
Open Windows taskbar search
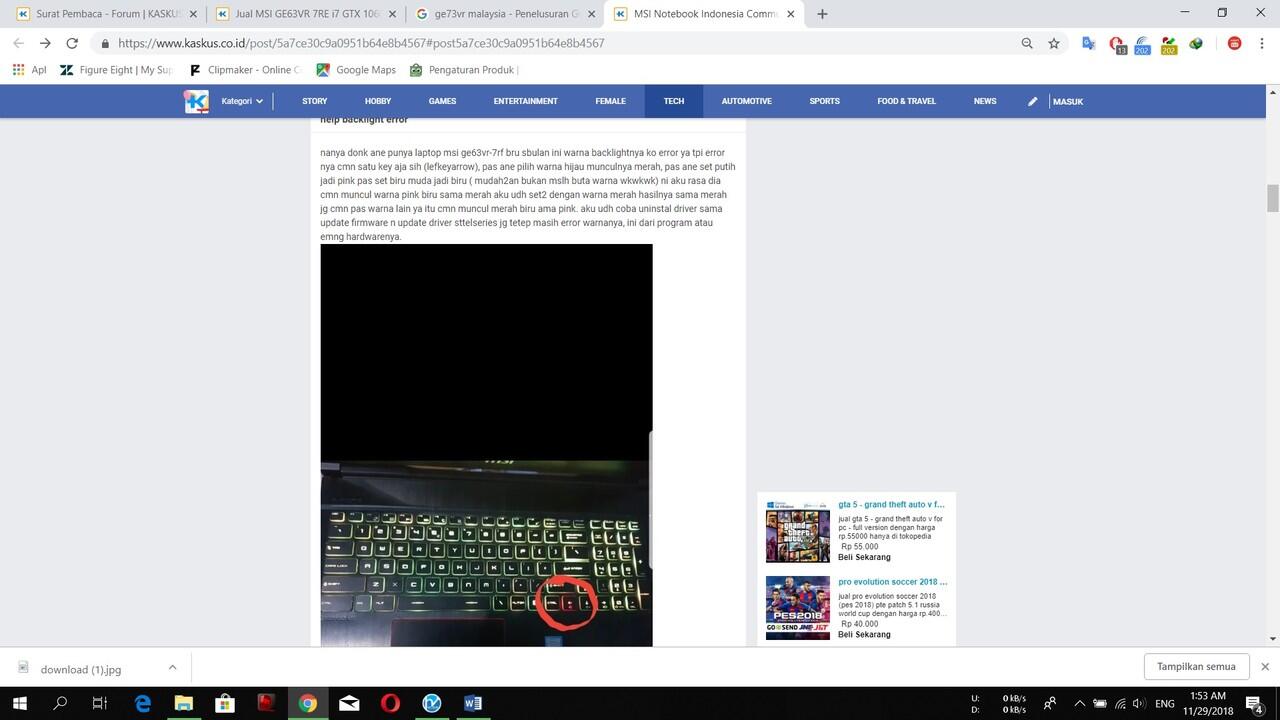pos(60,703)
